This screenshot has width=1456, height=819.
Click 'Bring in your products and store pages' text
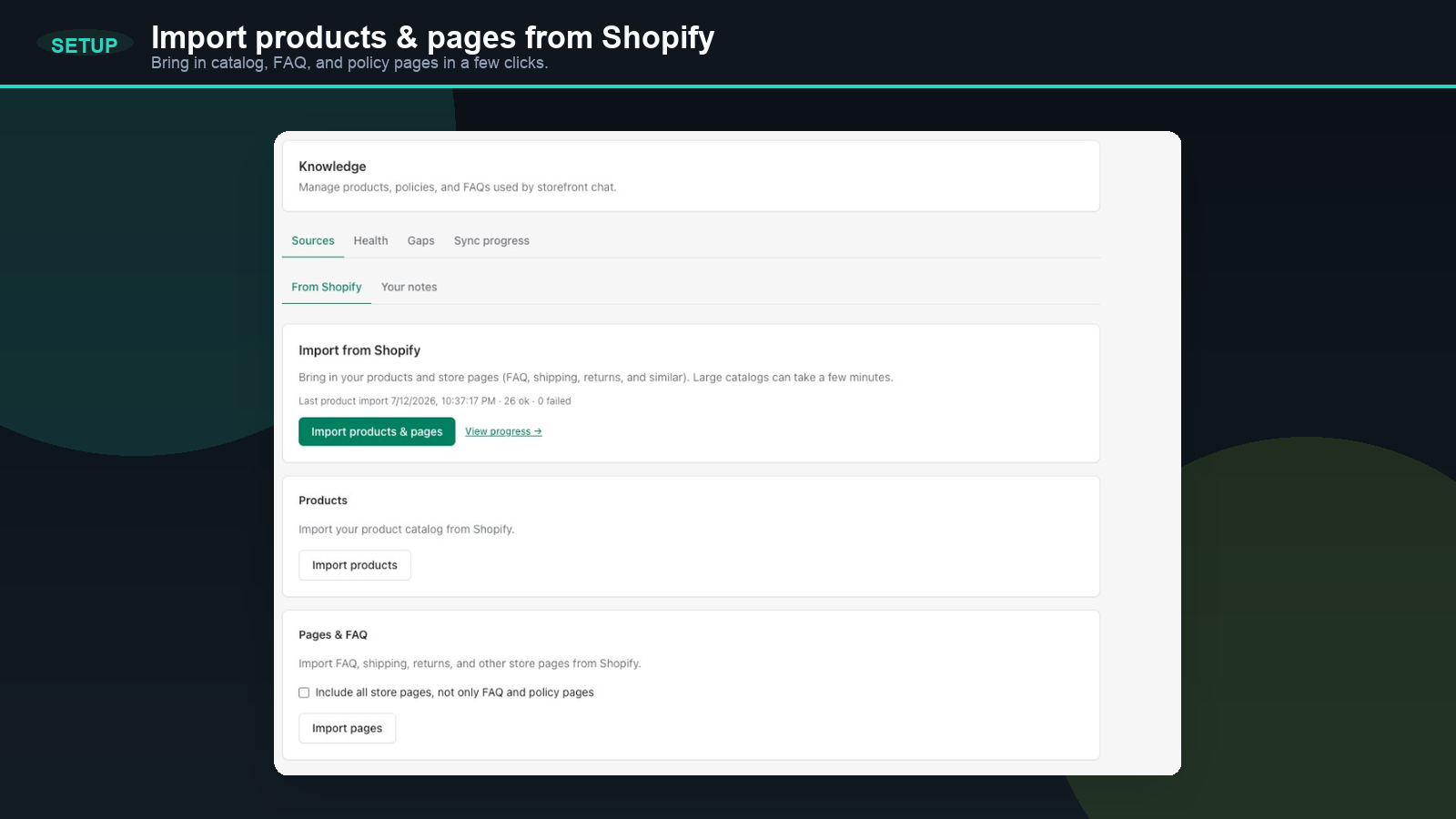pyautogui.click(x=596, y=378)
